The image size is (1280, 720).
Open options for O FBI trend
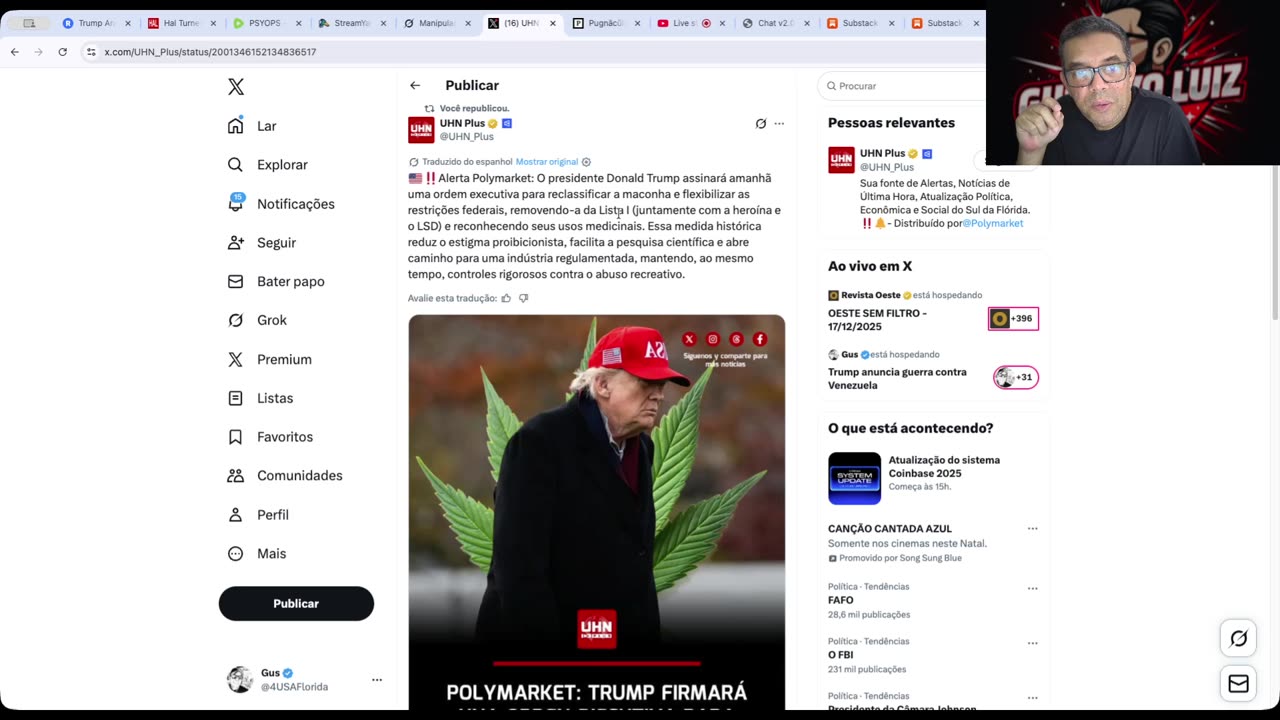coord(1032,643)
